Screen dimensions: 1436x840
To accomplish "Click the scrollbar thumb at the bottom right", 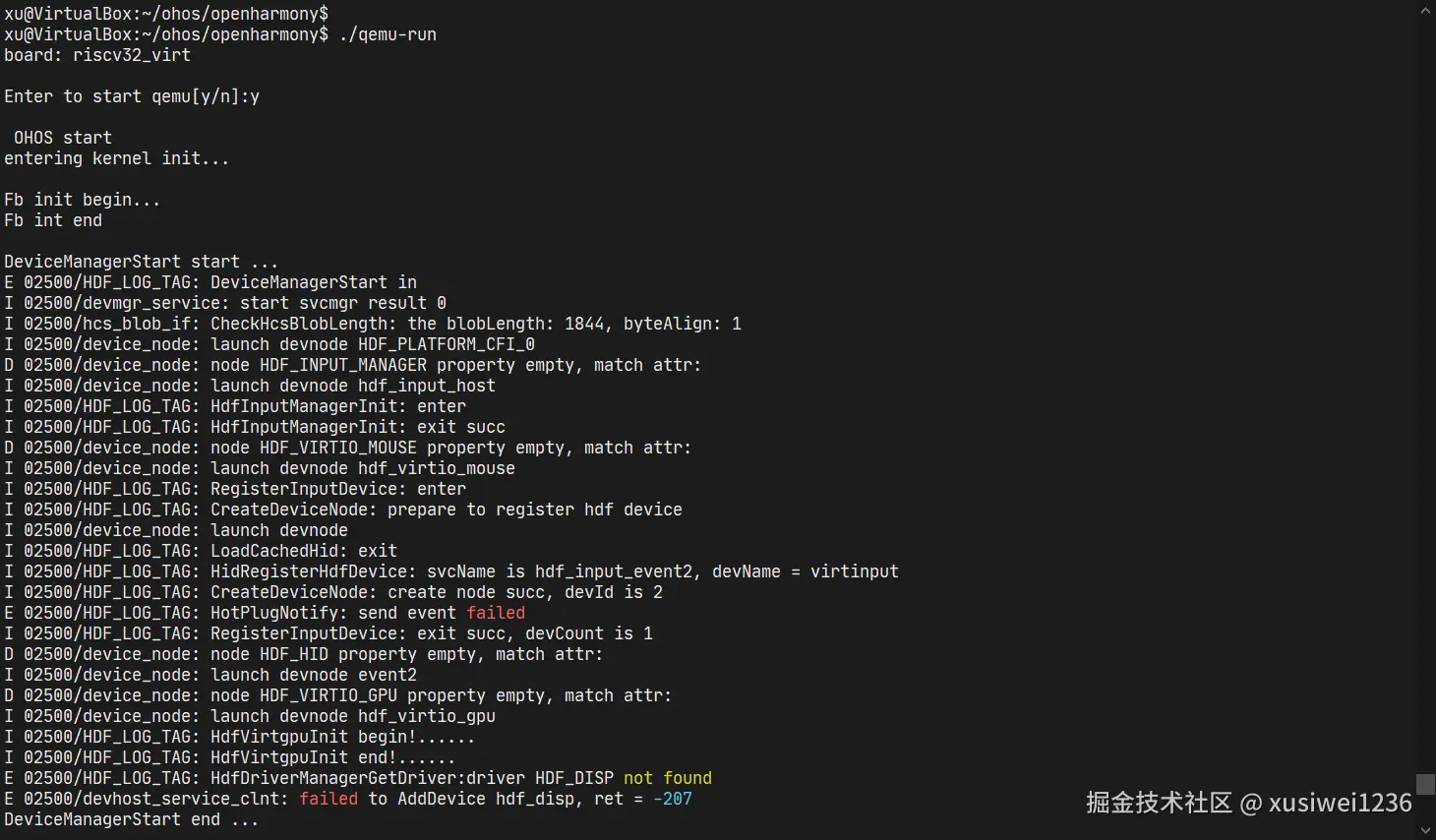I will pyautogui.click(x=1425, y=783).
